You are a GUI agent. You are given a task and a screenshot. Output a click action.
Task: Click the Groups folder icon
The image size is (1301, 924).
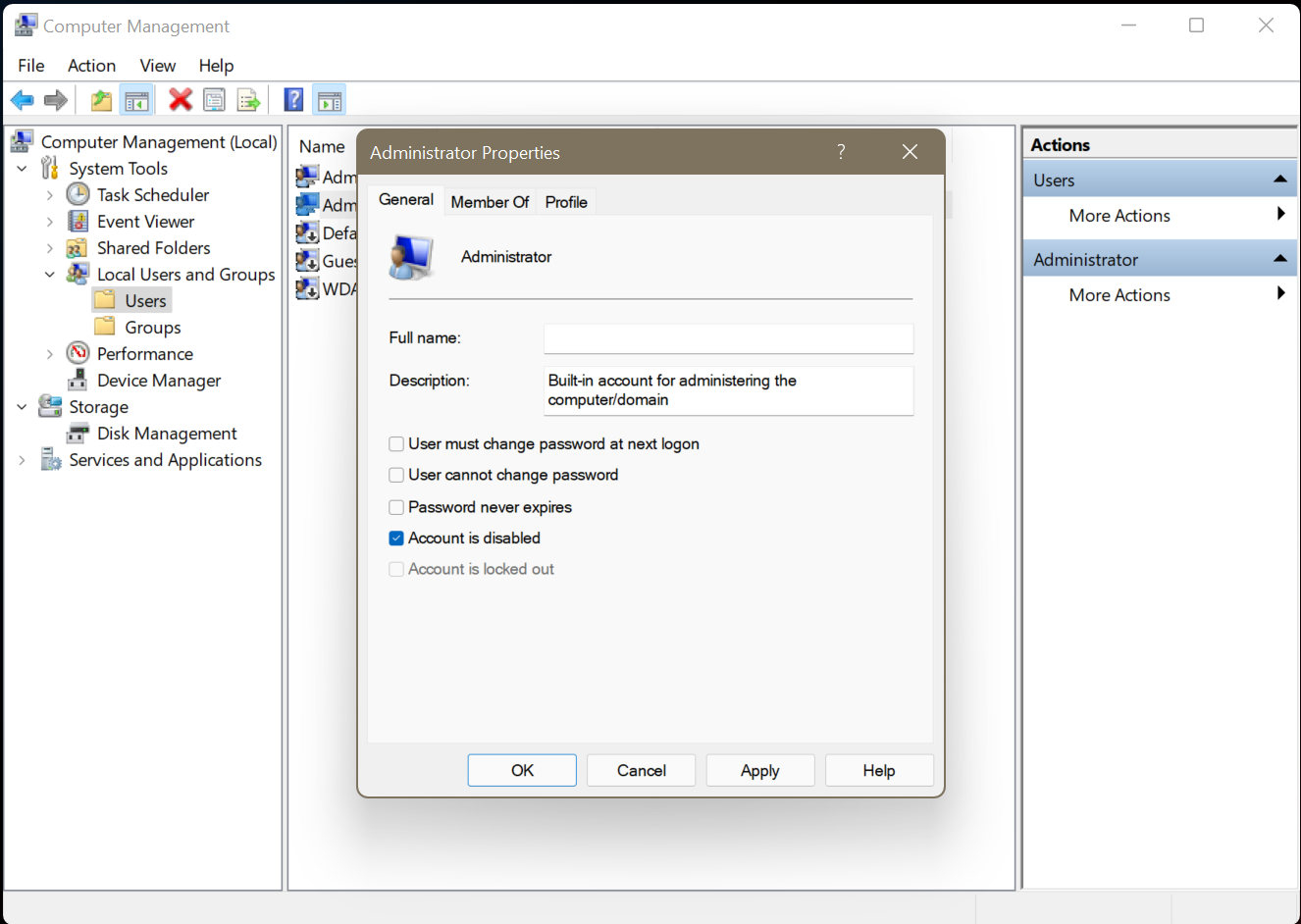pyautogui.click(x=105, y=327)
